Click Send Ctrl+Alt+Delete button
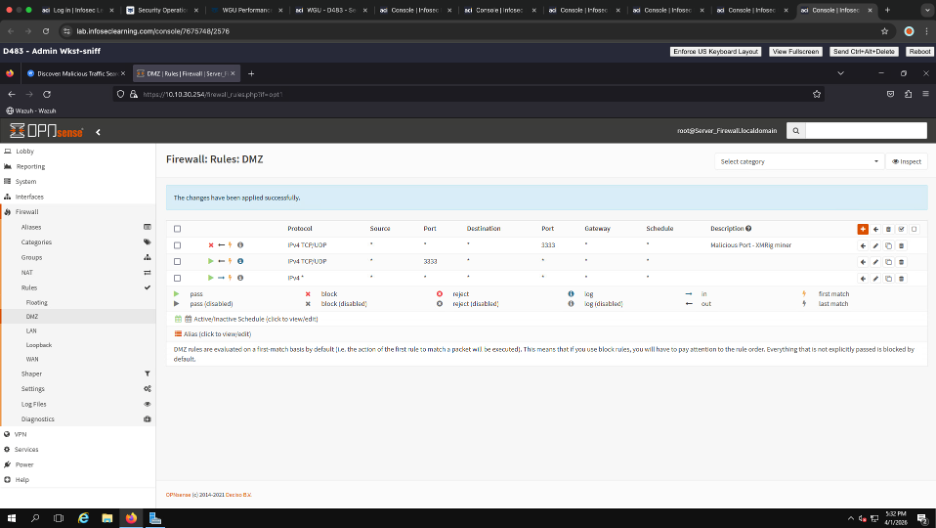Screen dimensions: 936x528 [x=864, y=52]
